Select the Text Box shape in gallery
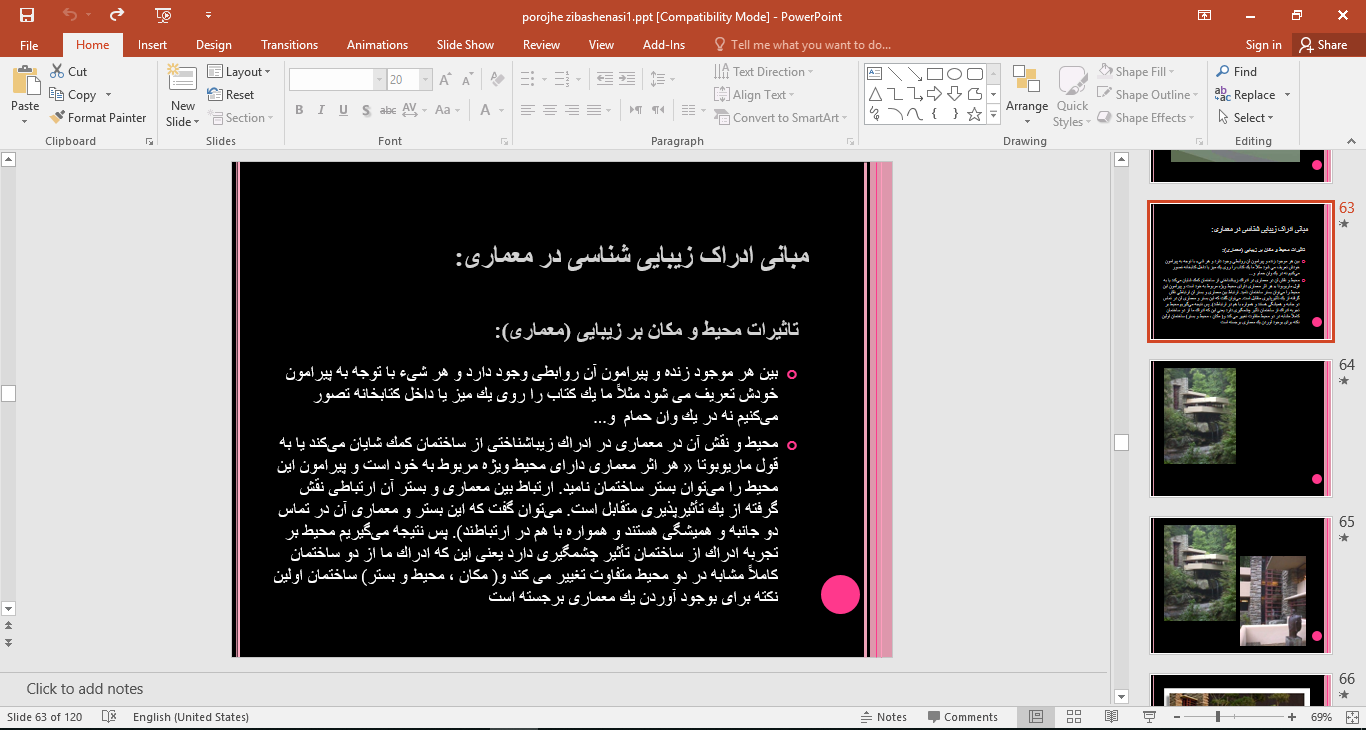 click(x=874, y=74)
